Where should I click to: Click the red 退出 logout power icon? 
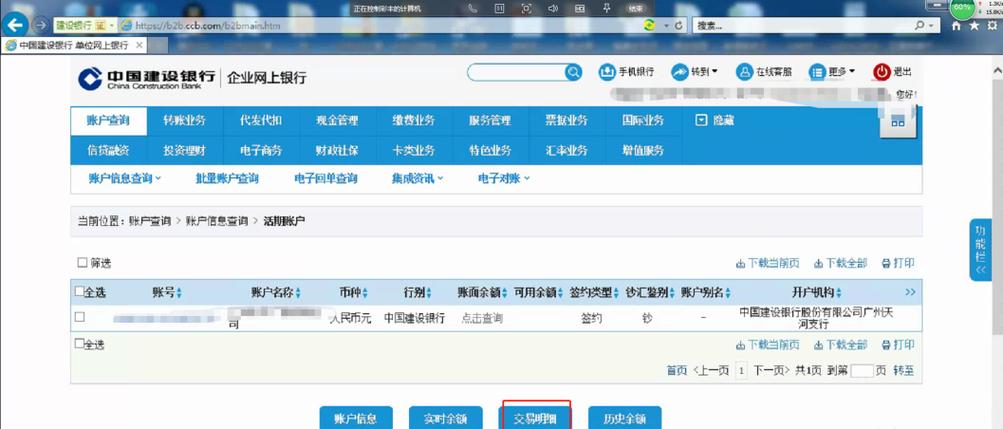pyautogui.click(x=881, y=72)
